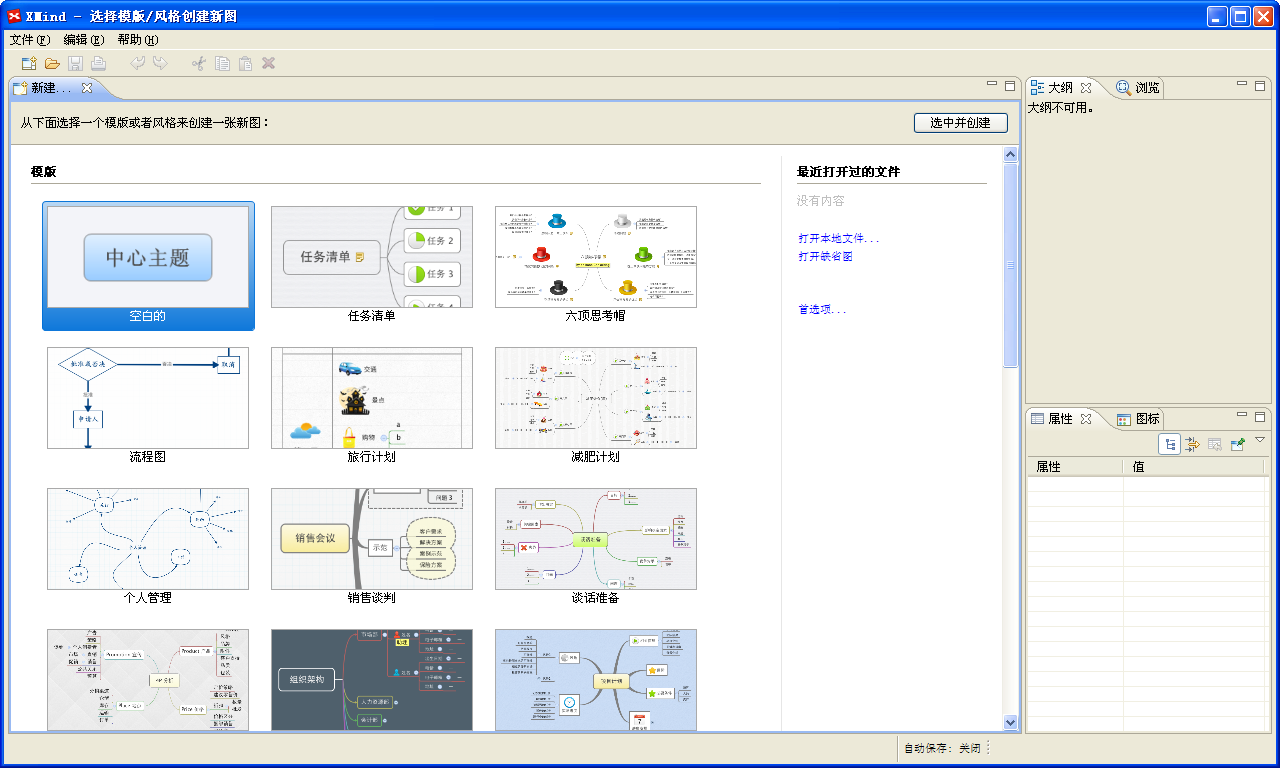Click the Undo arrow icon
The height and width of the screenshot is (768, 1280).
[x=138, y=63]
